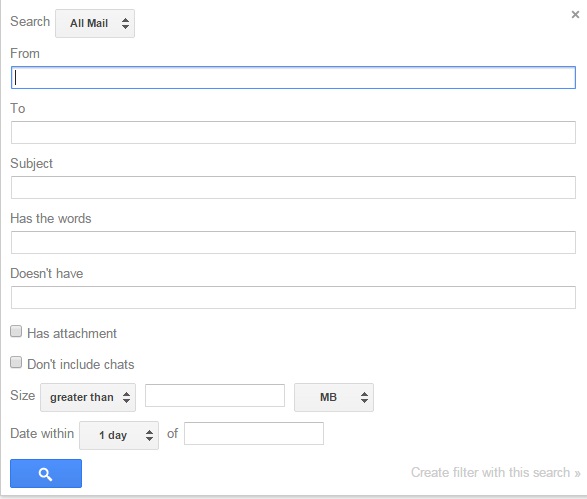This screenshot has width=587, height=499.
Task: Click the Subject field label
Action: (31, 164)
